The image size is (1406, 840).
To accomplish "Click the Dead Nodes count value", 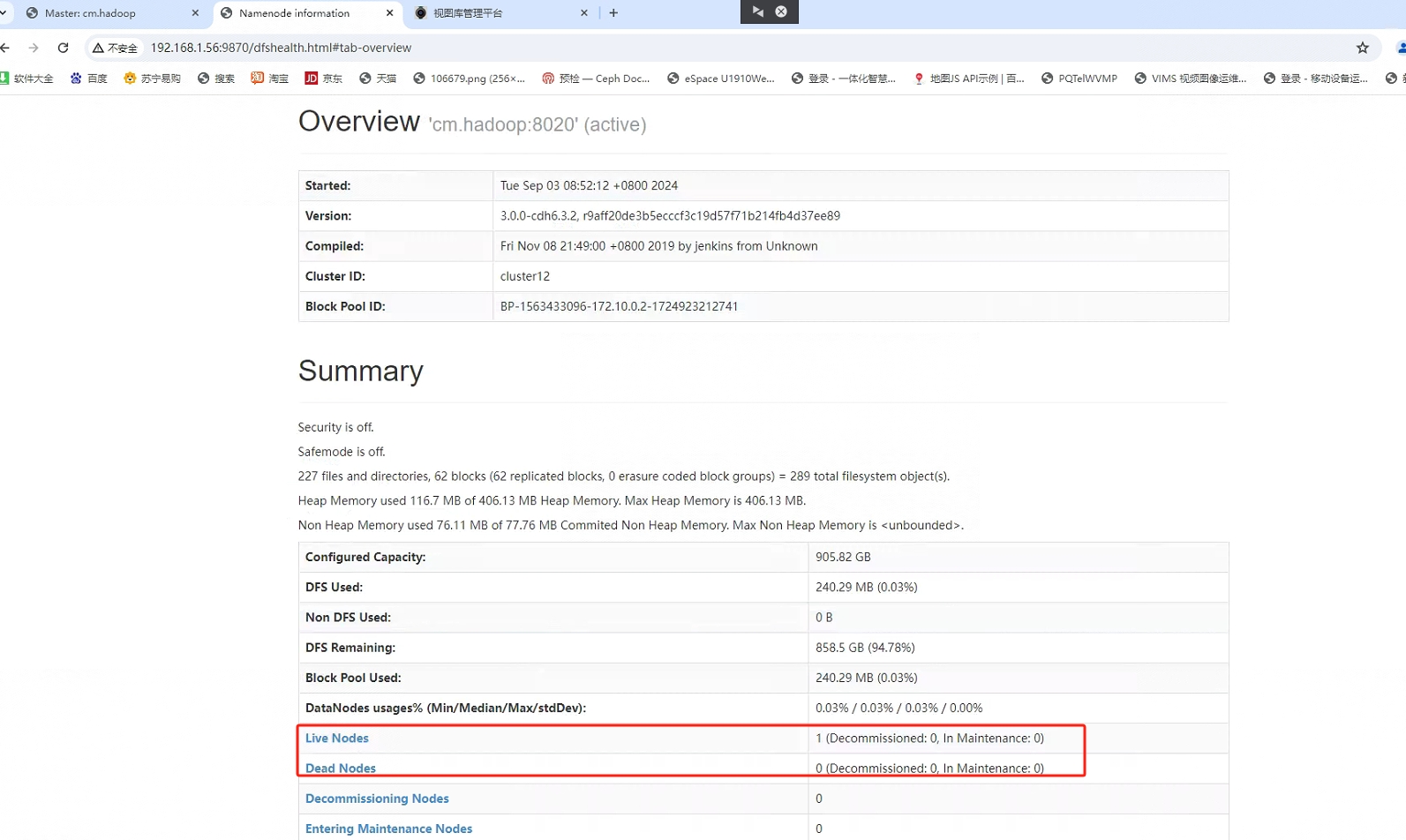I will (929, 769).
